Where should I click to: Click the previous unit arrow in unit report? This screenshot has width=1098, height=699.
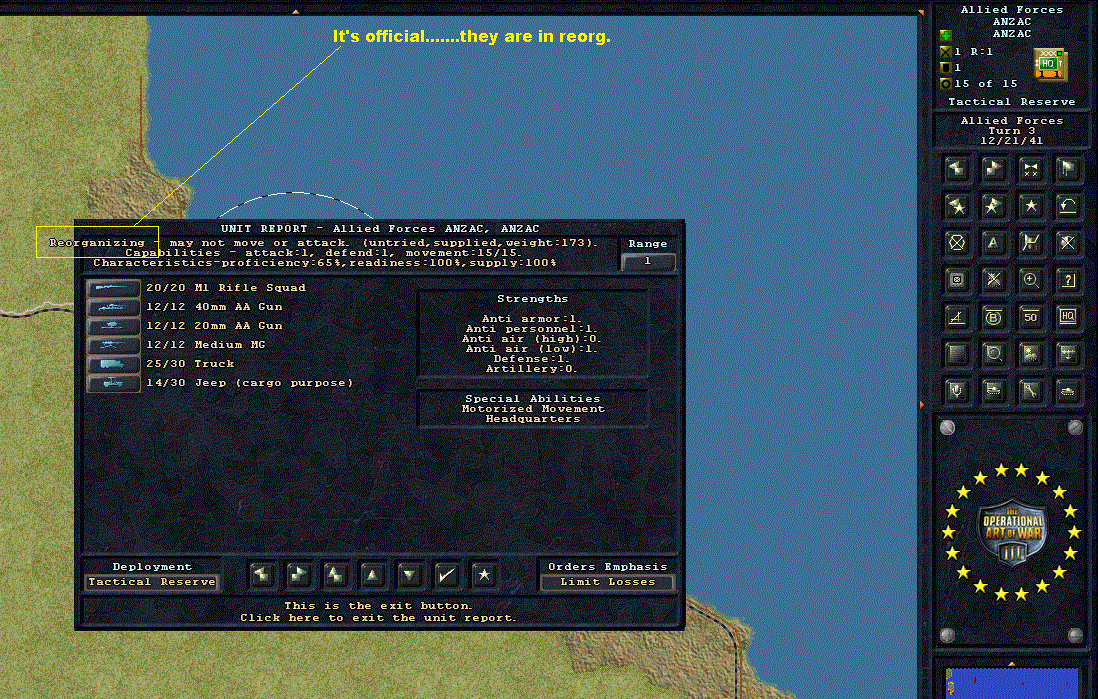(x=262, y=576)
